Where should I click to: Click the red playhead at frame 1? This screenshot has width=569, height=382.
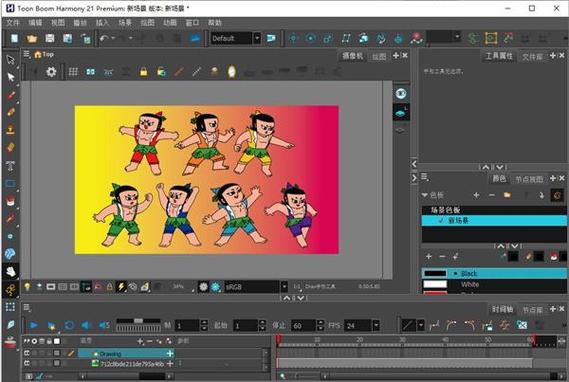pyautogui.click(x=278, y=340)
